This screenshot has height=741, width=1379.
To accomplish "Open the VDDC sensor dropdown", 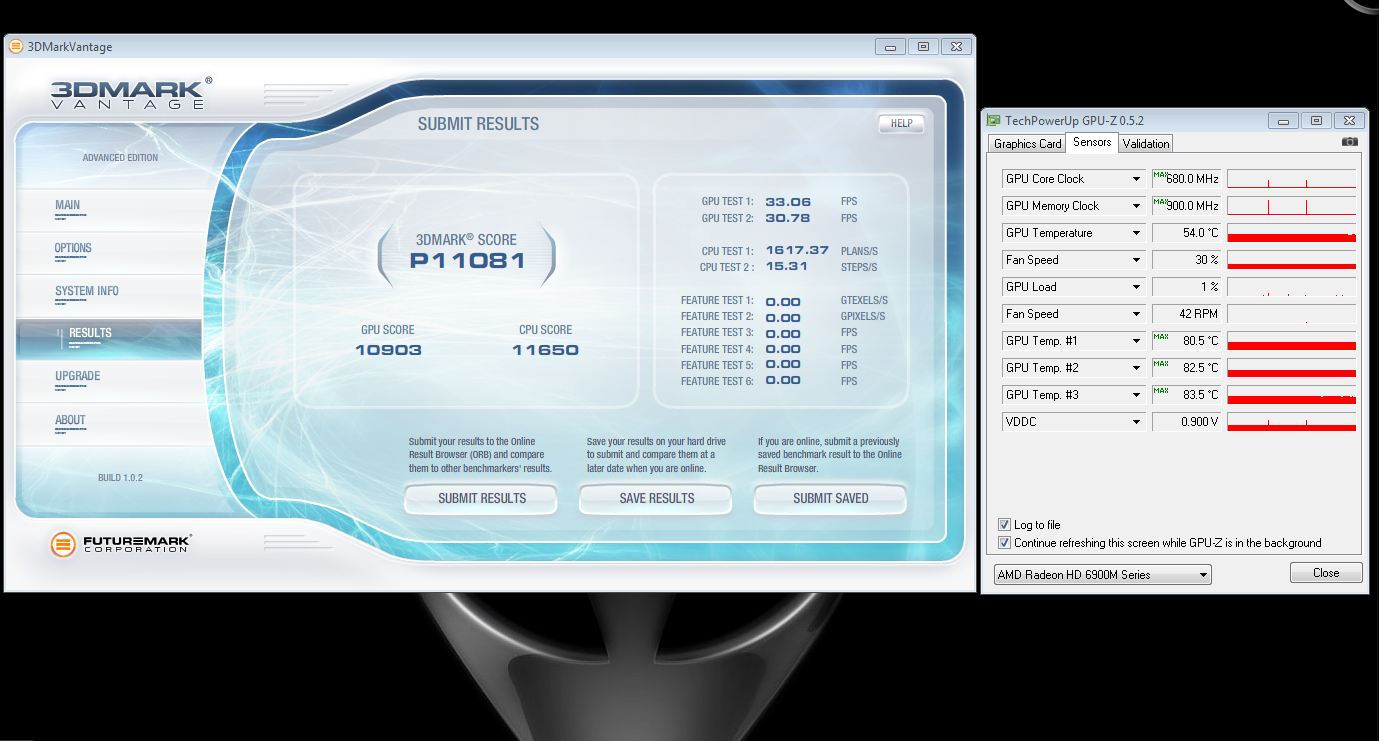I will [1136, 422].
